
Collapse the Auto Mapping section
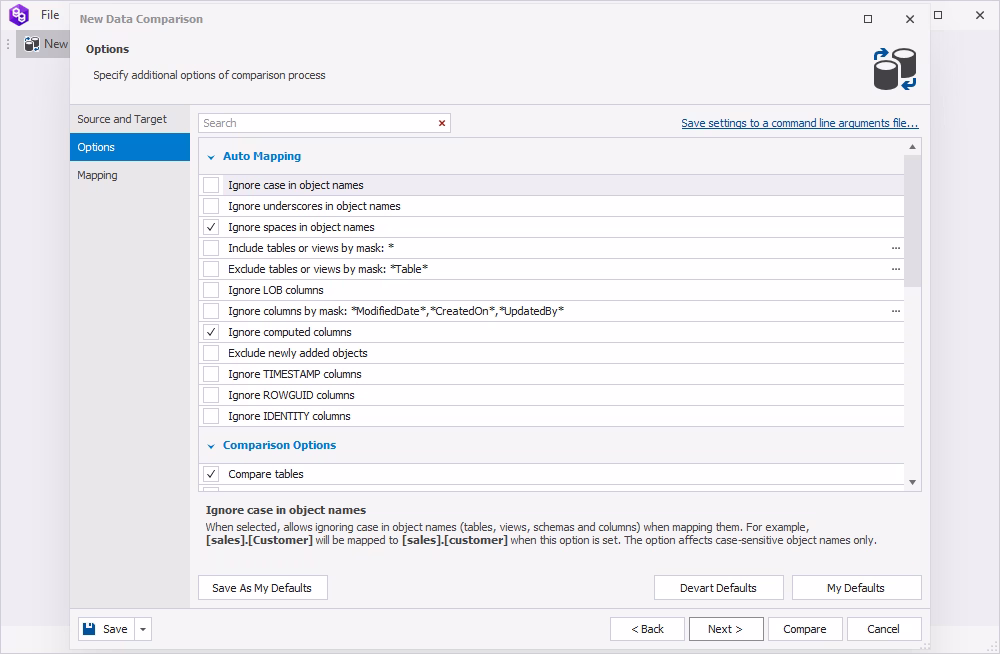[211, 157]
